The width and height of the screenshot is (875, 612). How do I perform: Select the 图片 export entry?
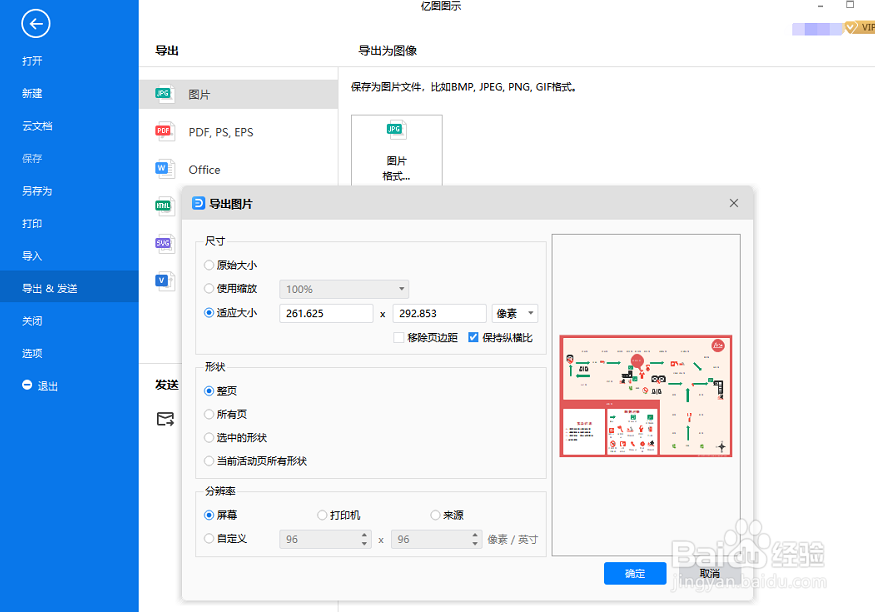pyautogui.click(x=239, y=94)
